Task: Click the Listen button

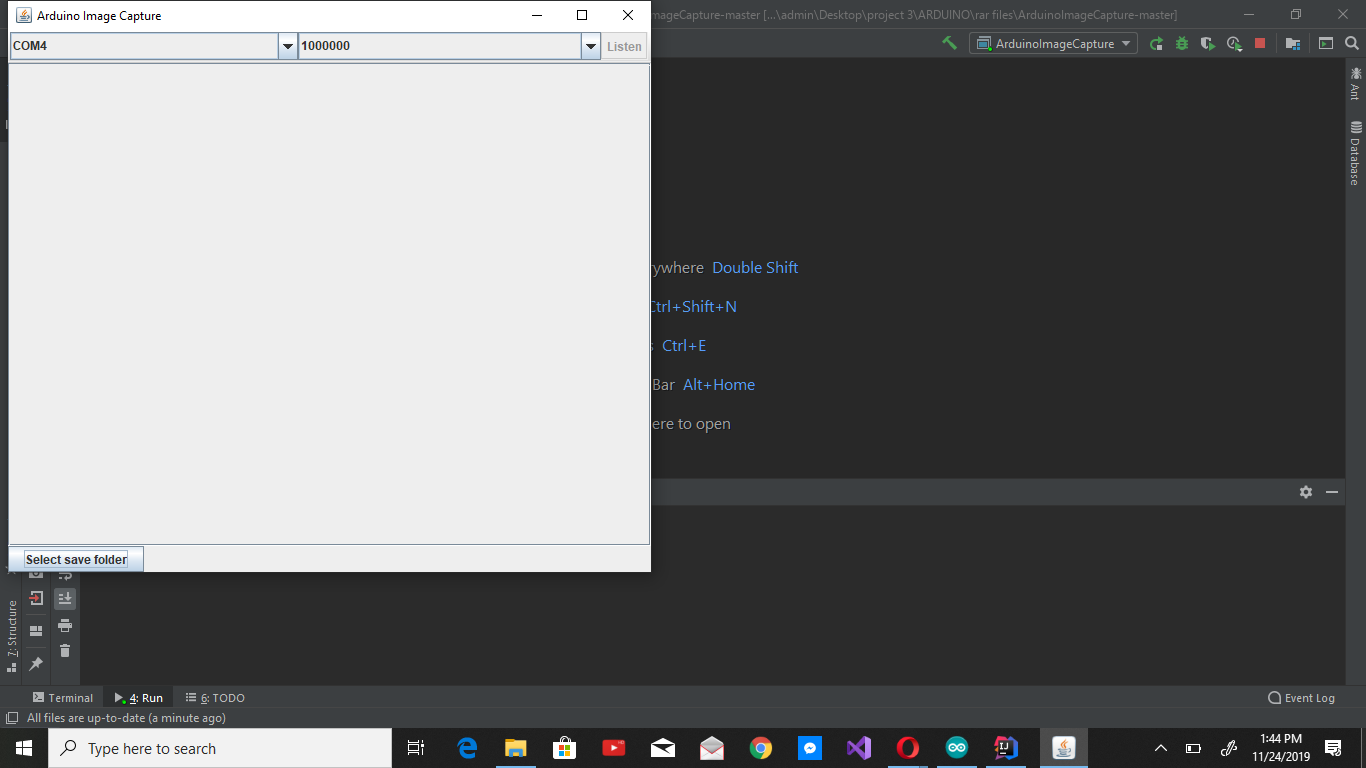Action: (623, 46)
